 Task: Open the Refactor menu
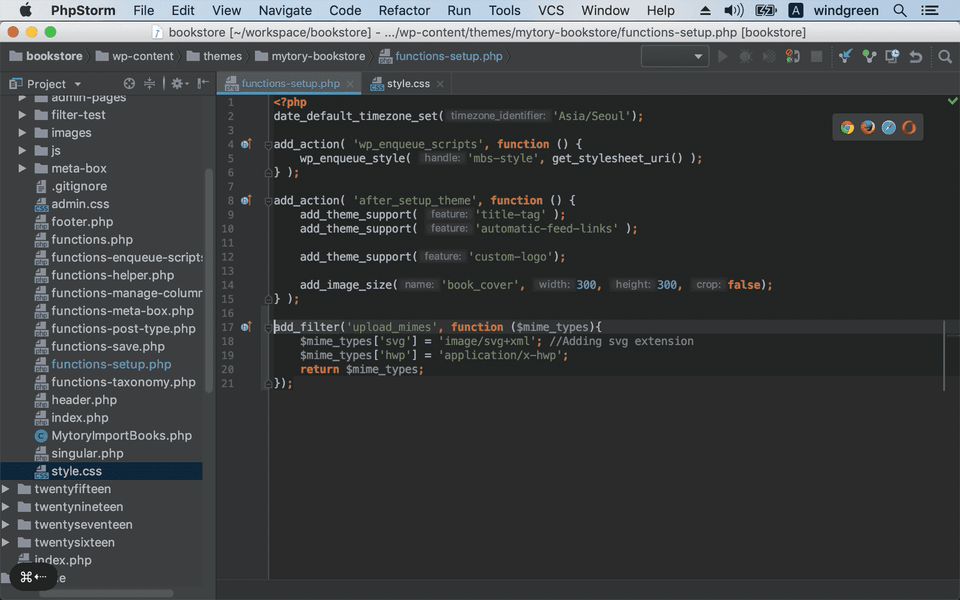point(404,10)
